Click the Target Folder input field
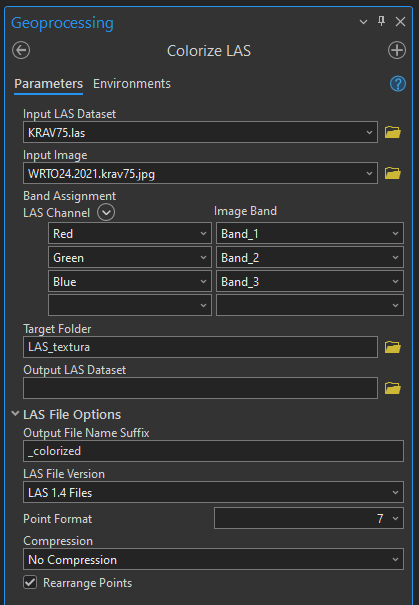Viewport: 419px width, 605px height. (200, 347)
